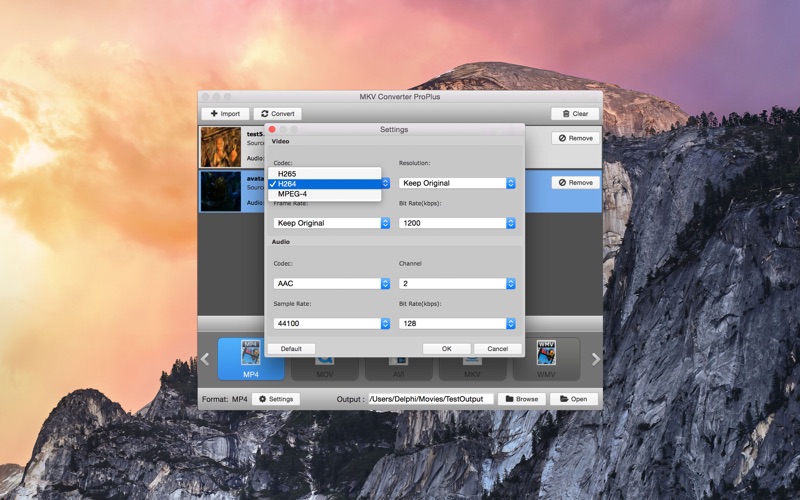Open the video Bit Rate 1200 dropdown

coord(457,223)
